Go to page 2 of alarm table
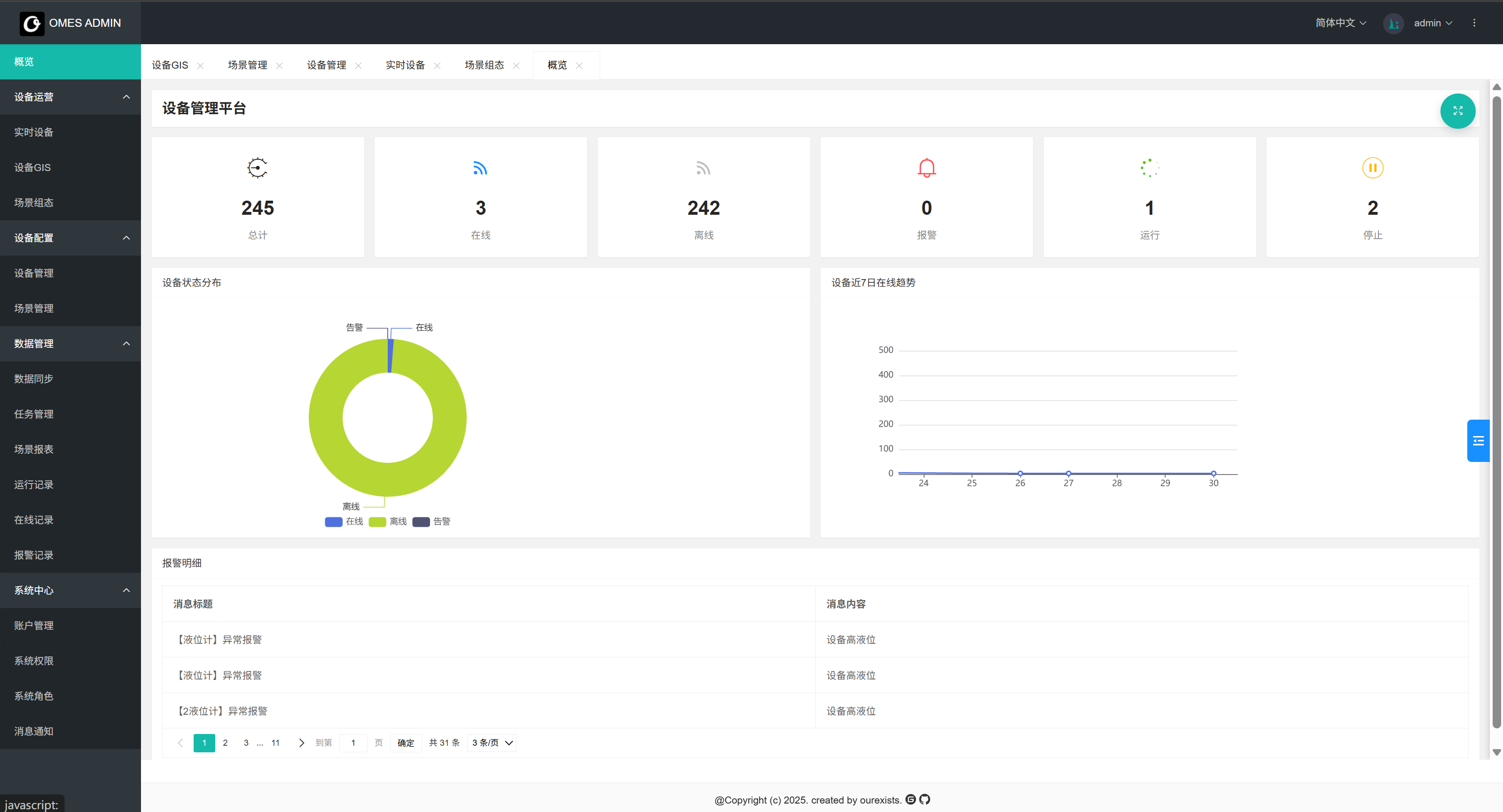Screen dimensions: 1503x812 click(225, 742)
